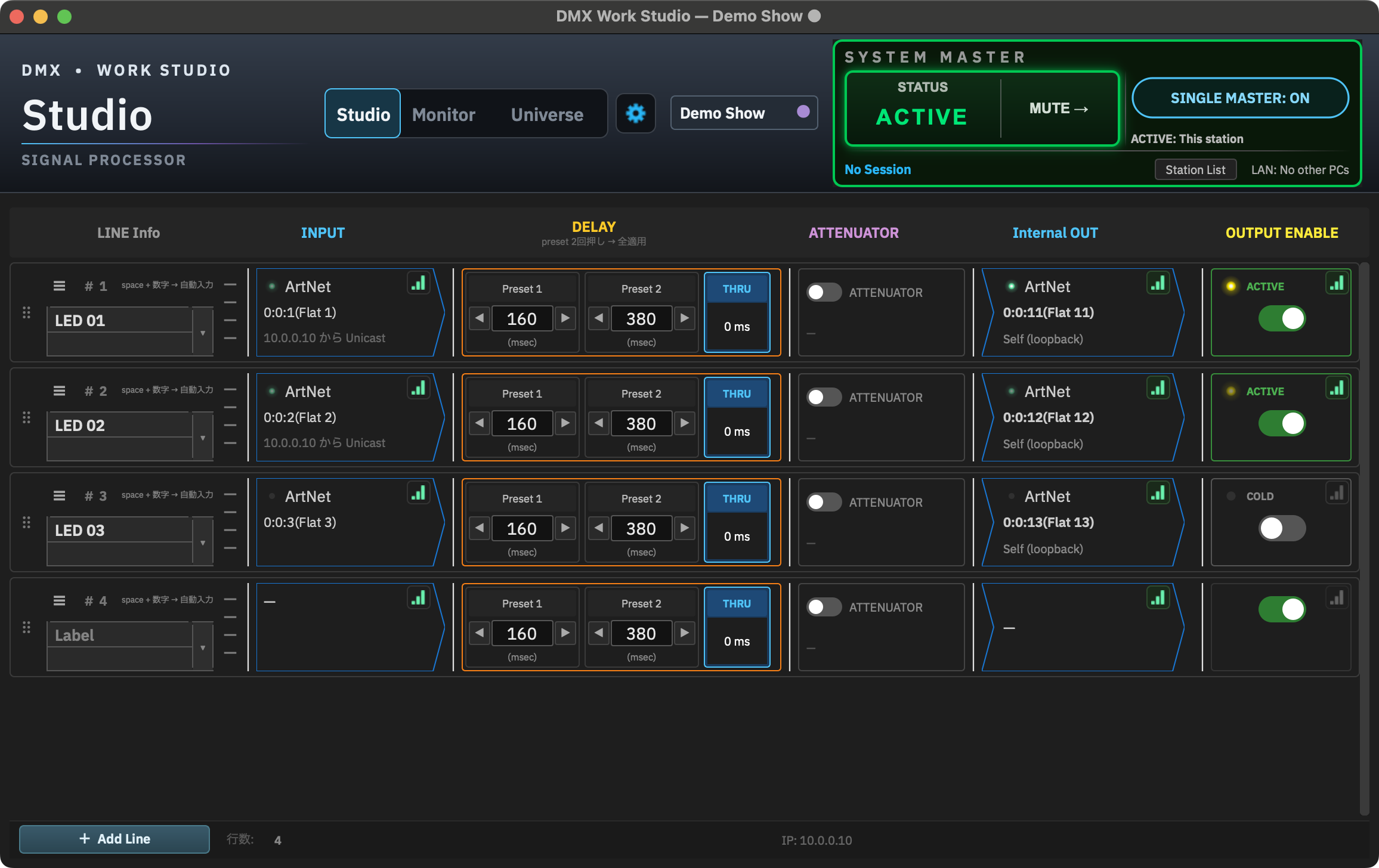Open hamburger menu for line #3

coord(59,496)
